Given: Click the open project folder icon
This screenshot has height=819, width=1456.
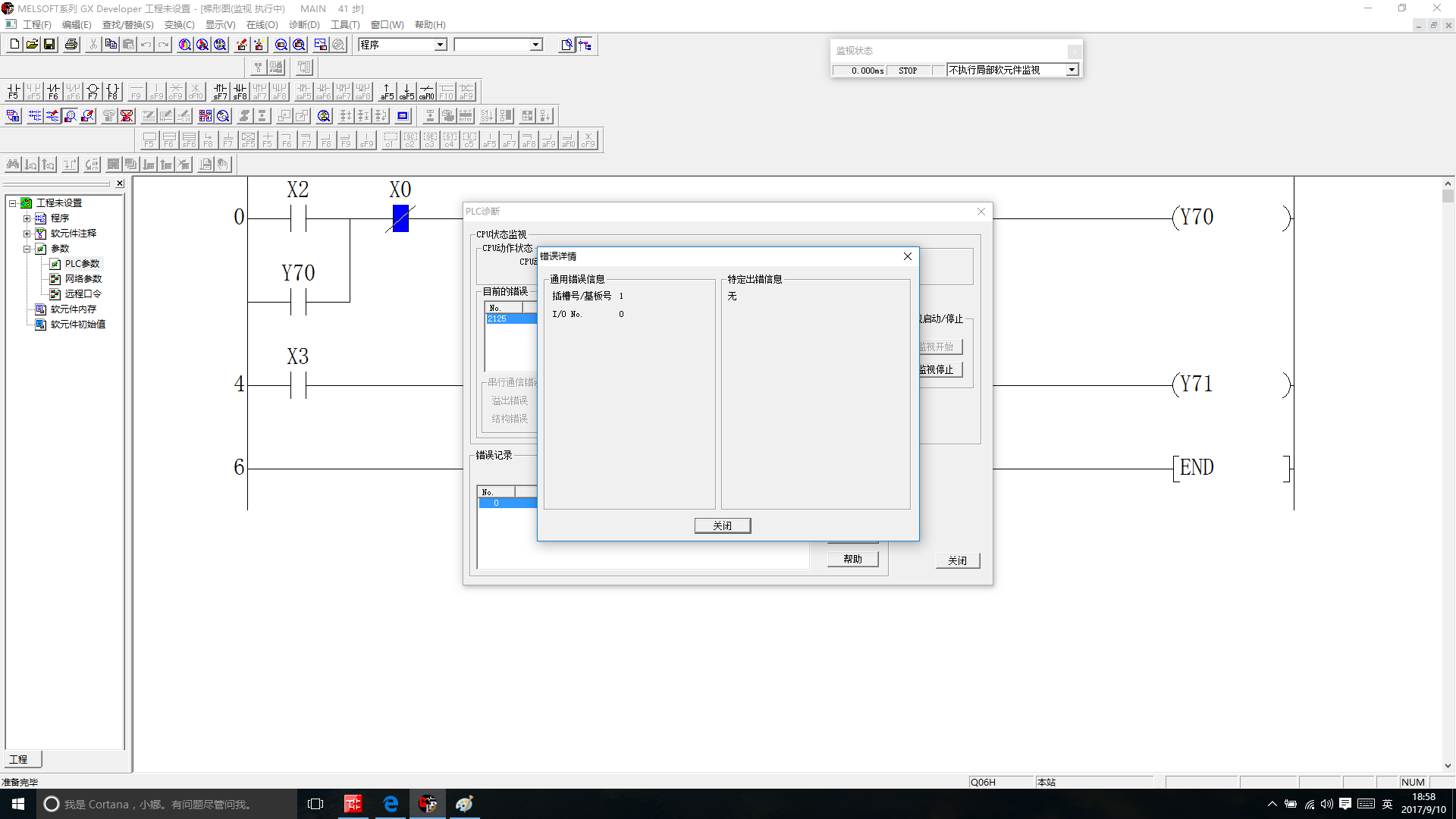Looking at the screenshot, I should point(32,45).
